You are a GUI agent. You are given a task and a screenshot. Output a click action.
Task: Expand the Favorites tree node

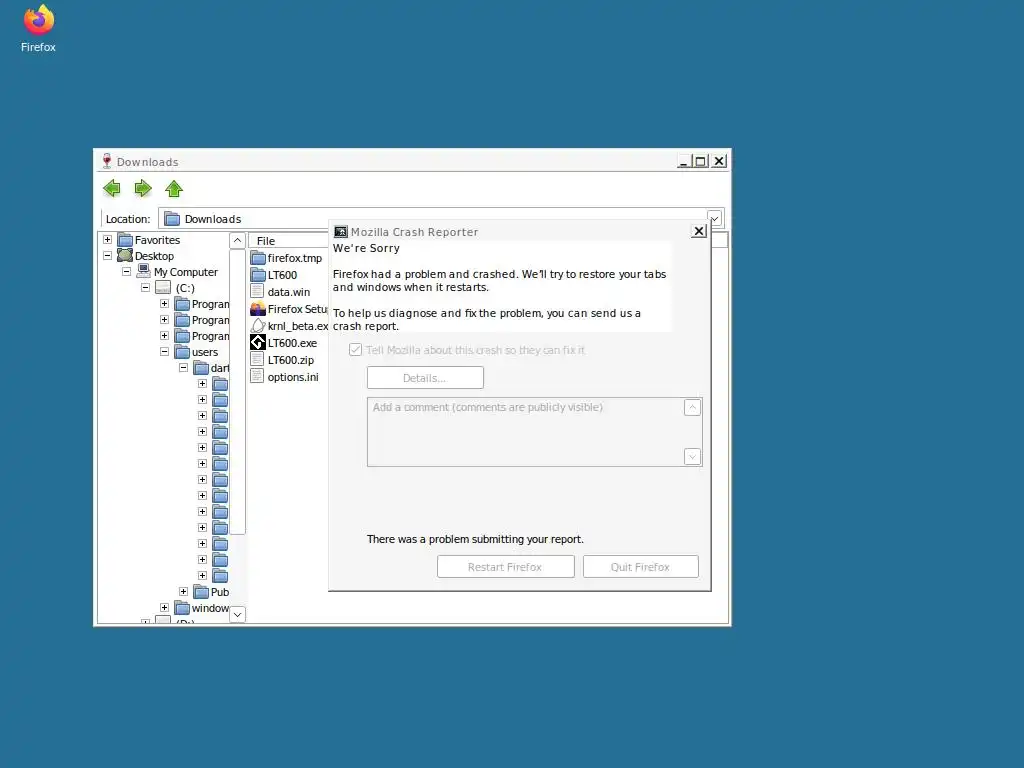pos(108,240)
